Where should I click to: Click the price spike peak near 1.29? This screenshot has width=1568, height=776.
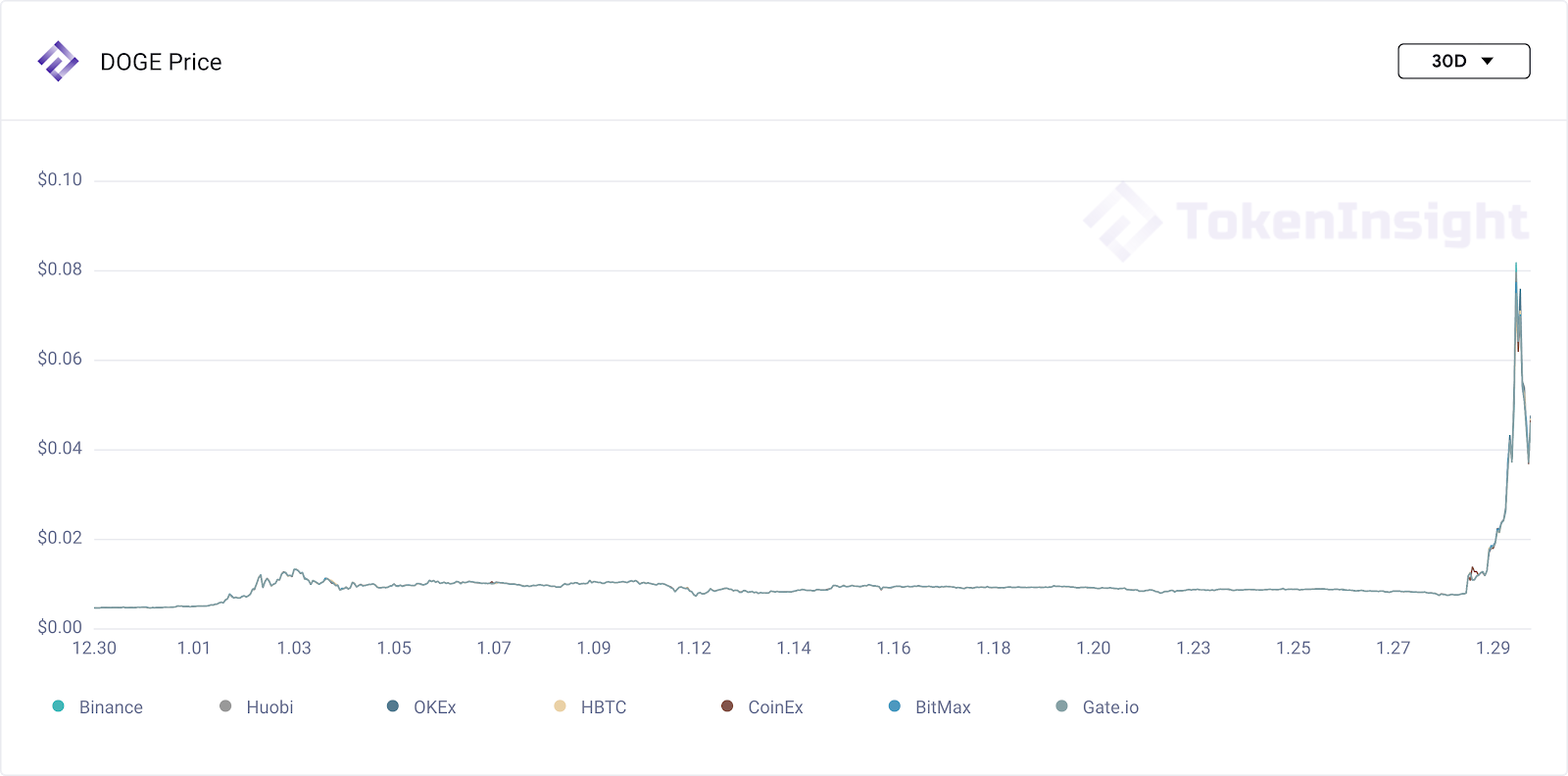tap(1516, 265)
